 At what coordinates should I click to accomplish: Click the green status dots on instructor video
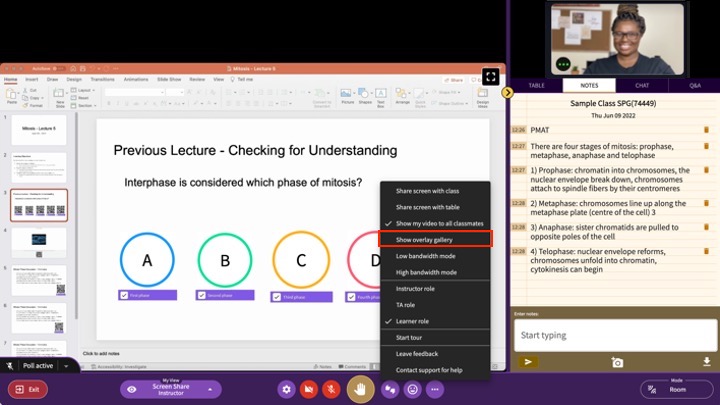coord(563,64)
